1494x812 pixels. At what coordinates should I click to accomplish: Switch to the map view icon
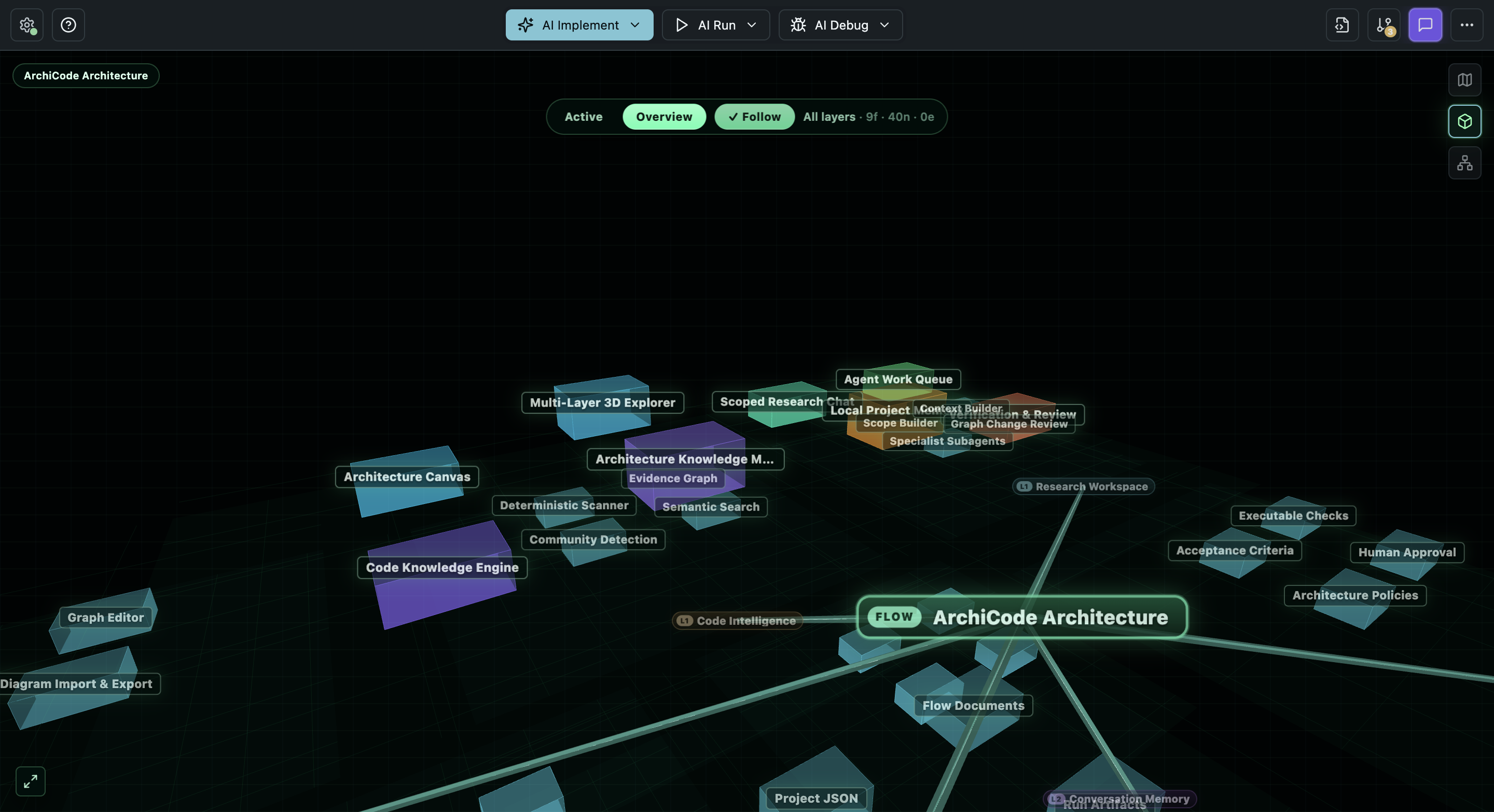tap(1464, 80)
